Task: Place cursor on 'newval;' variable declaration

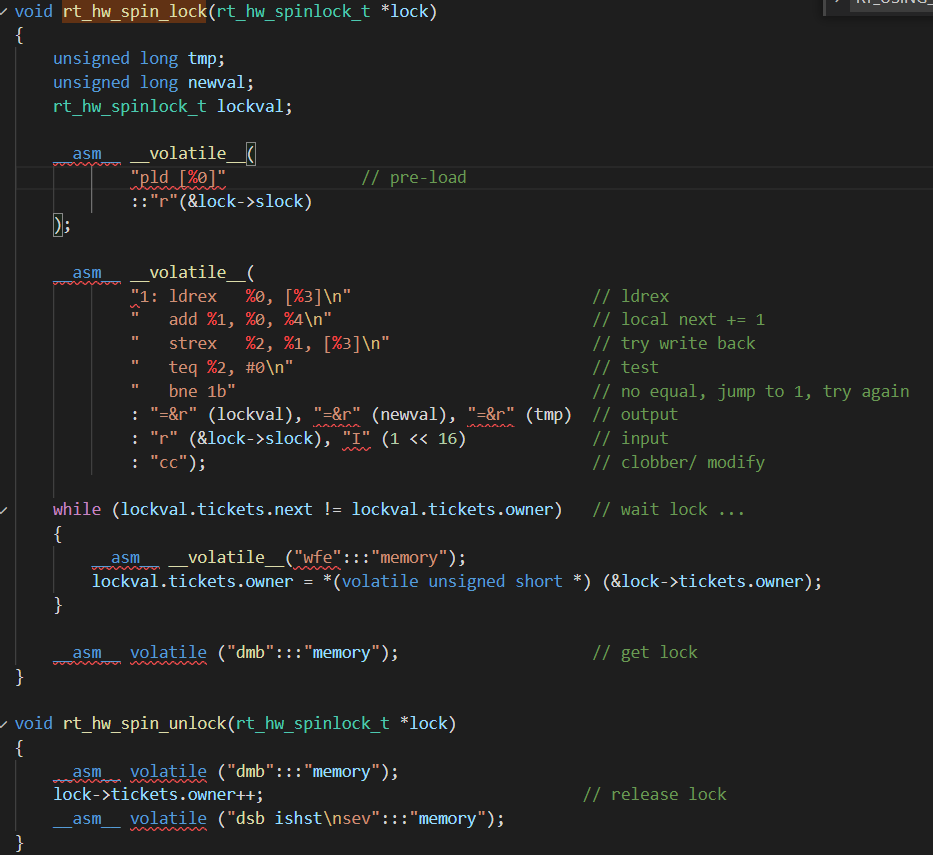Action: [221, 83]
